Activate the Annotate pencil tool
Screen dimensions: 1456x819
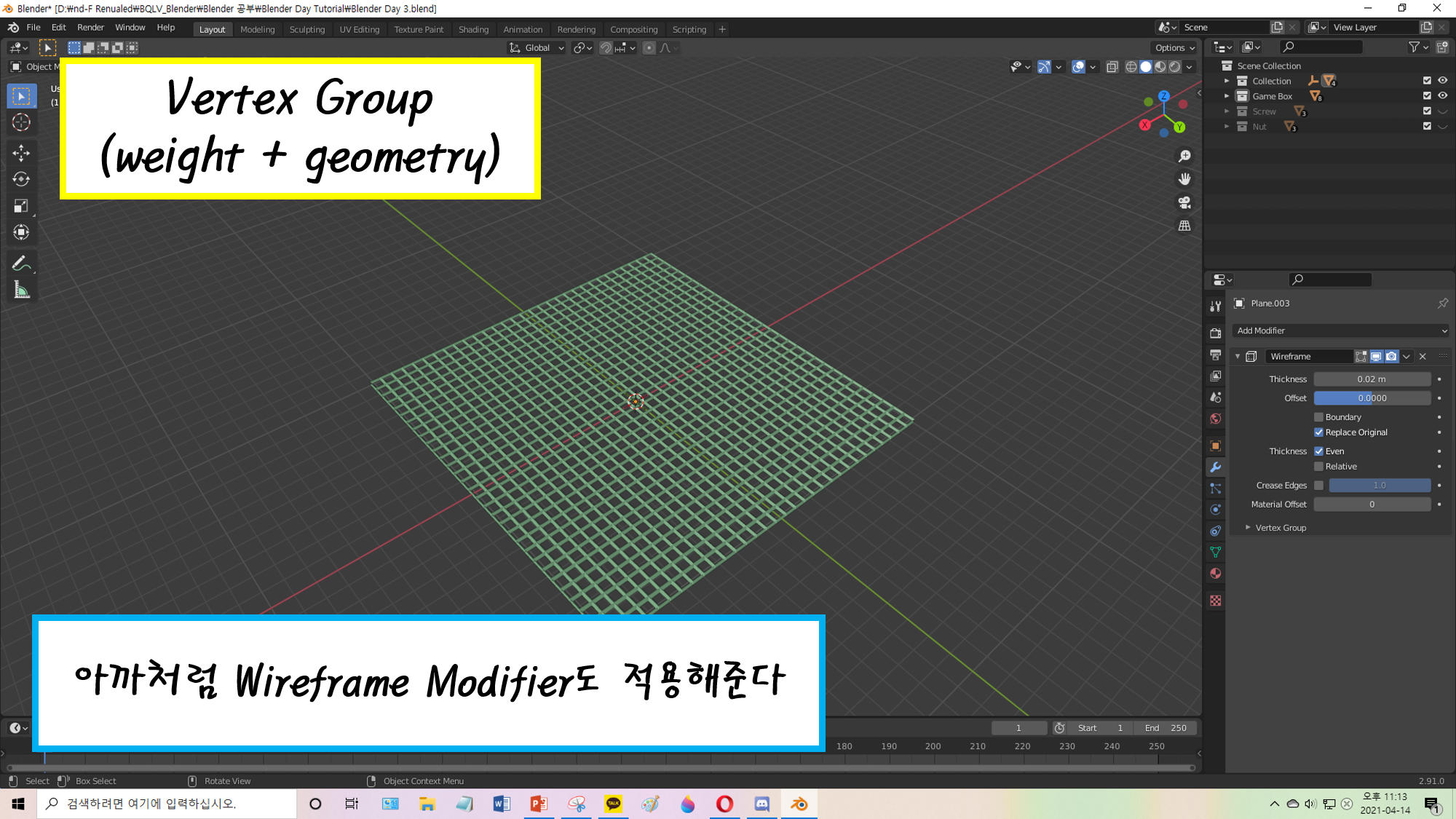[x=21, y=263]
